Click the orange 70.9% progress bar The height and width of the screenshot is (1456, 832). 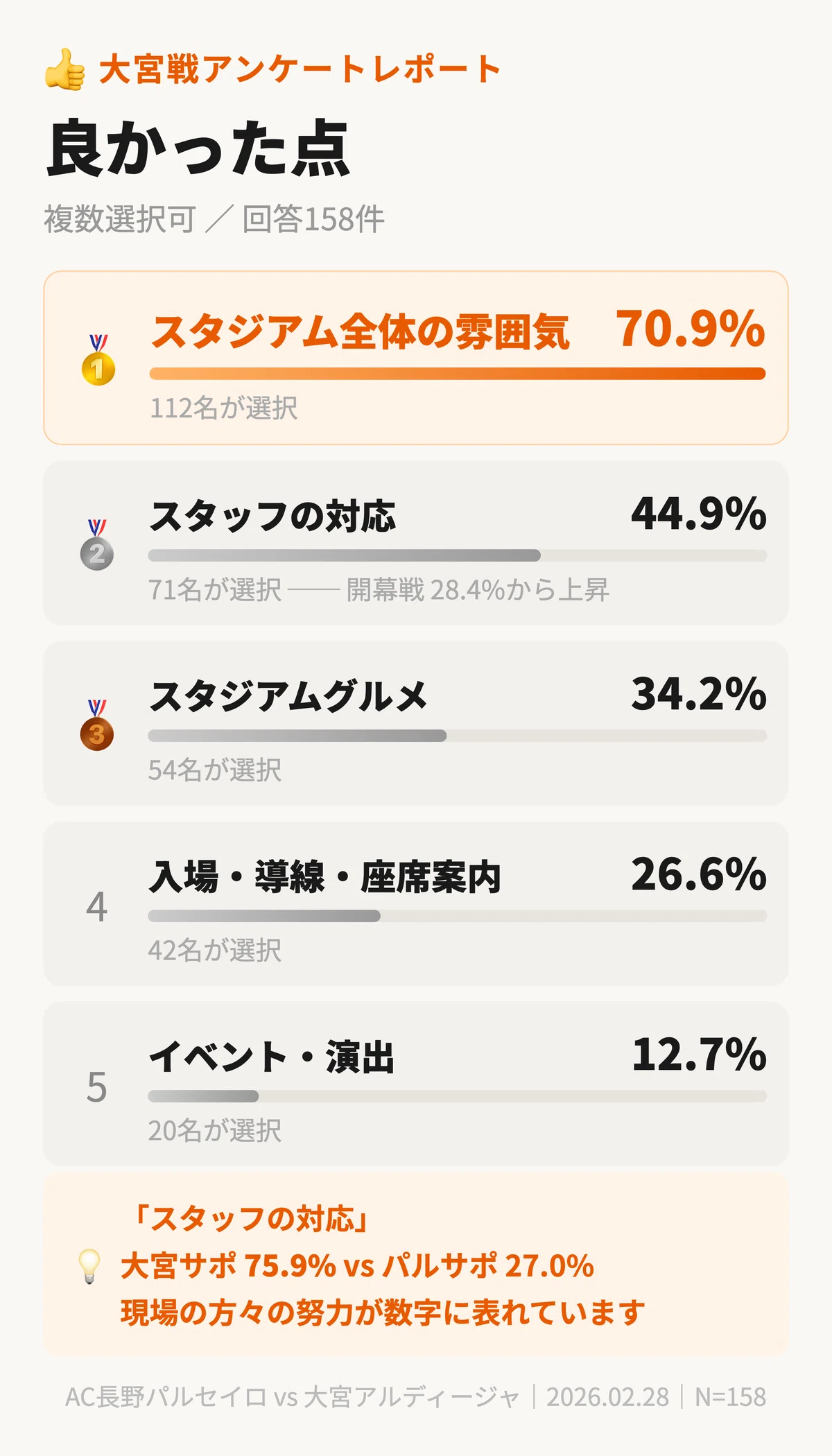tap(458, 374)
